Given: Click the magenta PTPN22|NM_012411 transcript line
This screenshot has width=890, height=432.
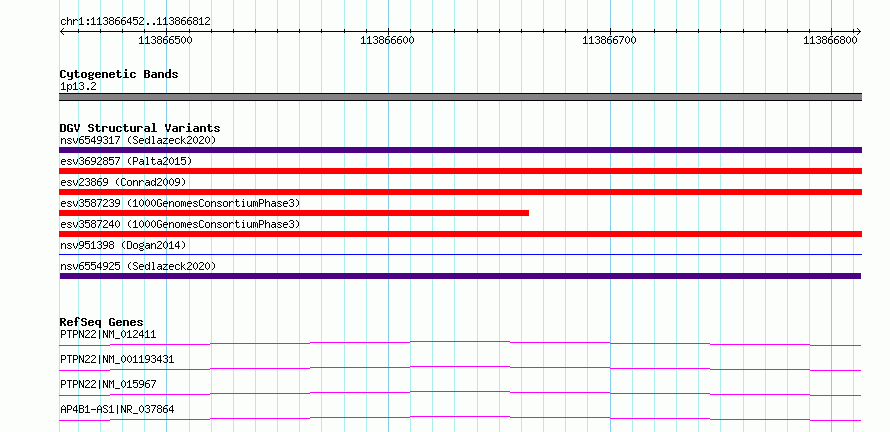Looking at the screenshot, I should [x=460, y=343].
